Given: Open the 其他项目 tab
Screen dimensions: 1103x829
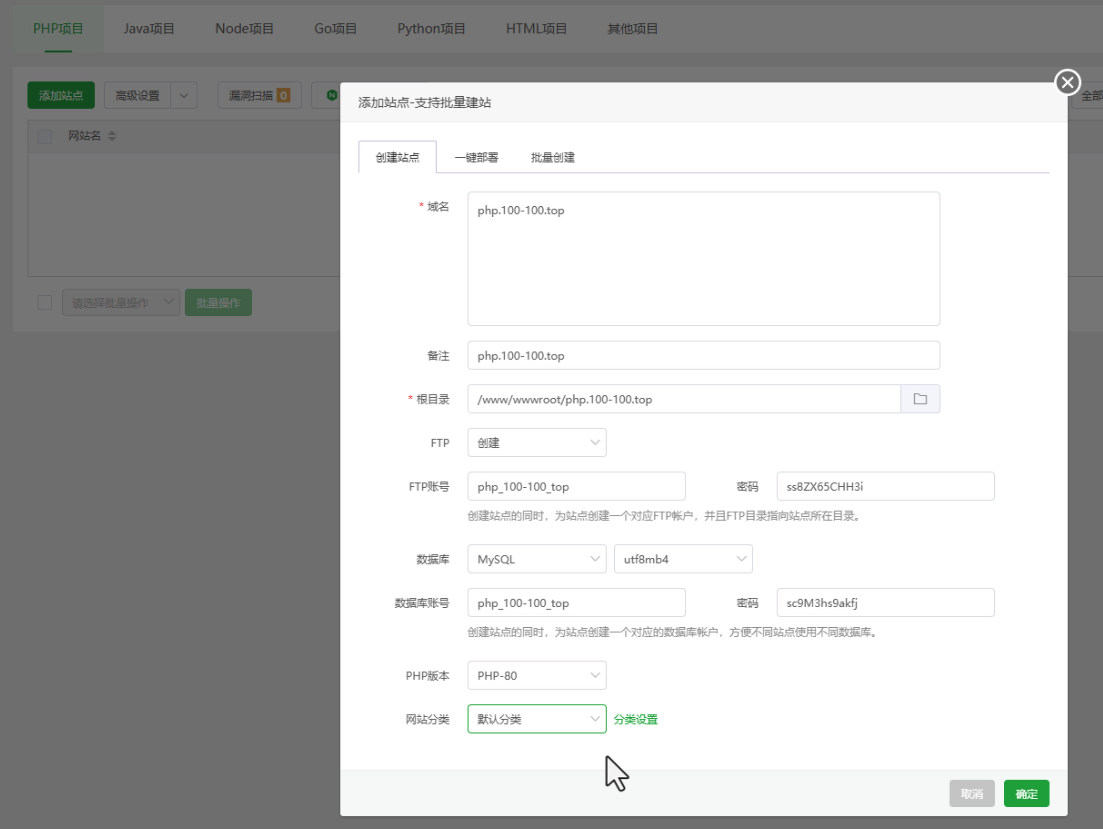Looking at the screenshot, I should point(632,29).
